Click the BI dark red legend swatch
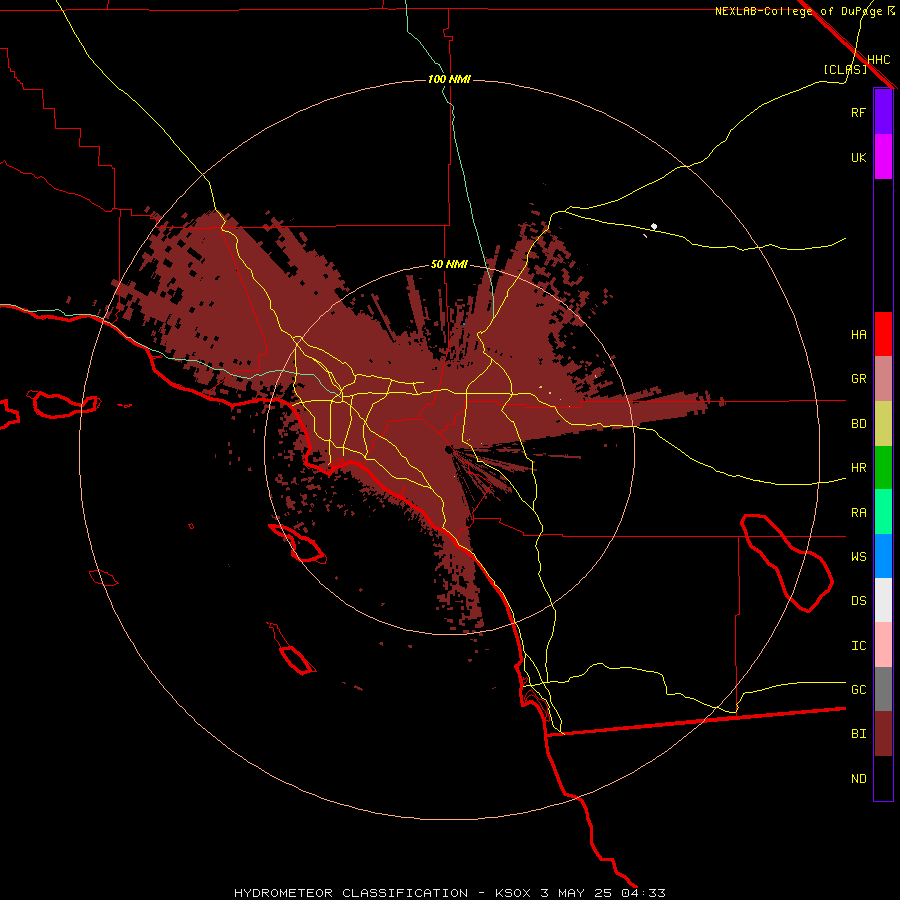Viewport: 900px width, 900px height. [x=883, y=734]
